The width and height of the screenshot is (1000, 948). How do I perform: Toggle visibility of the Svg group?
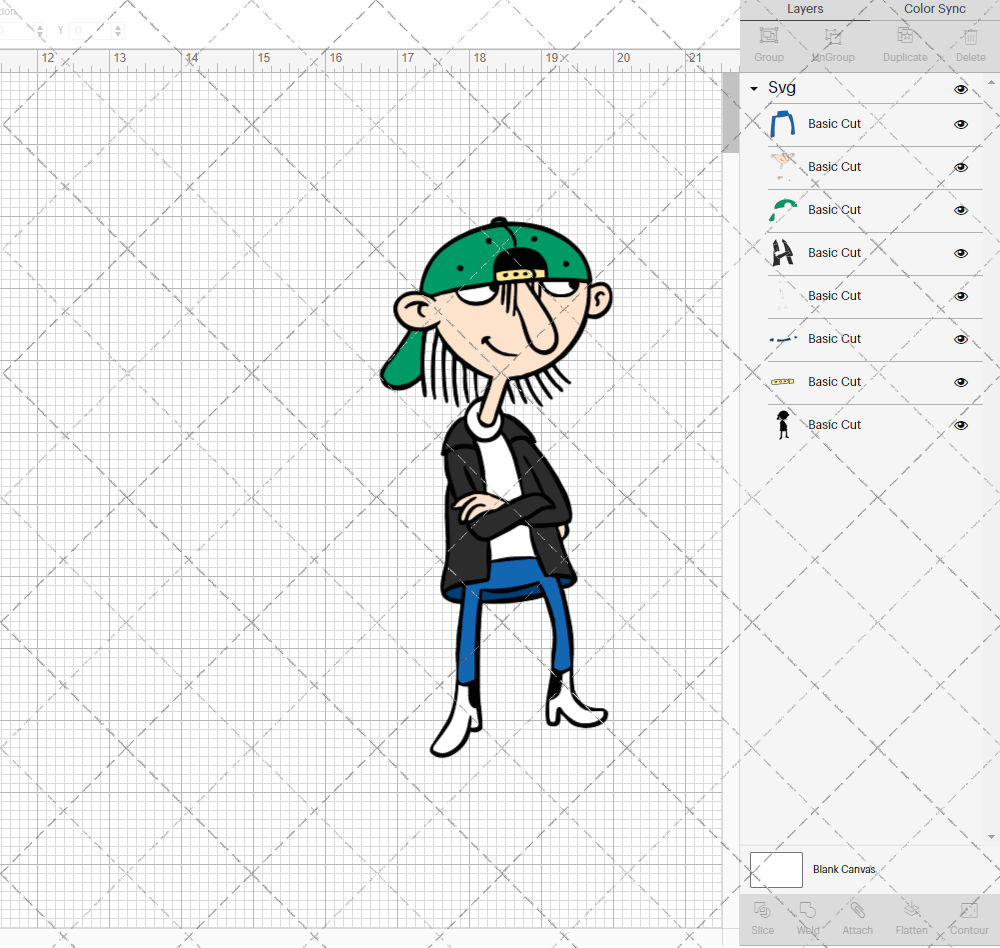point(960,89)
